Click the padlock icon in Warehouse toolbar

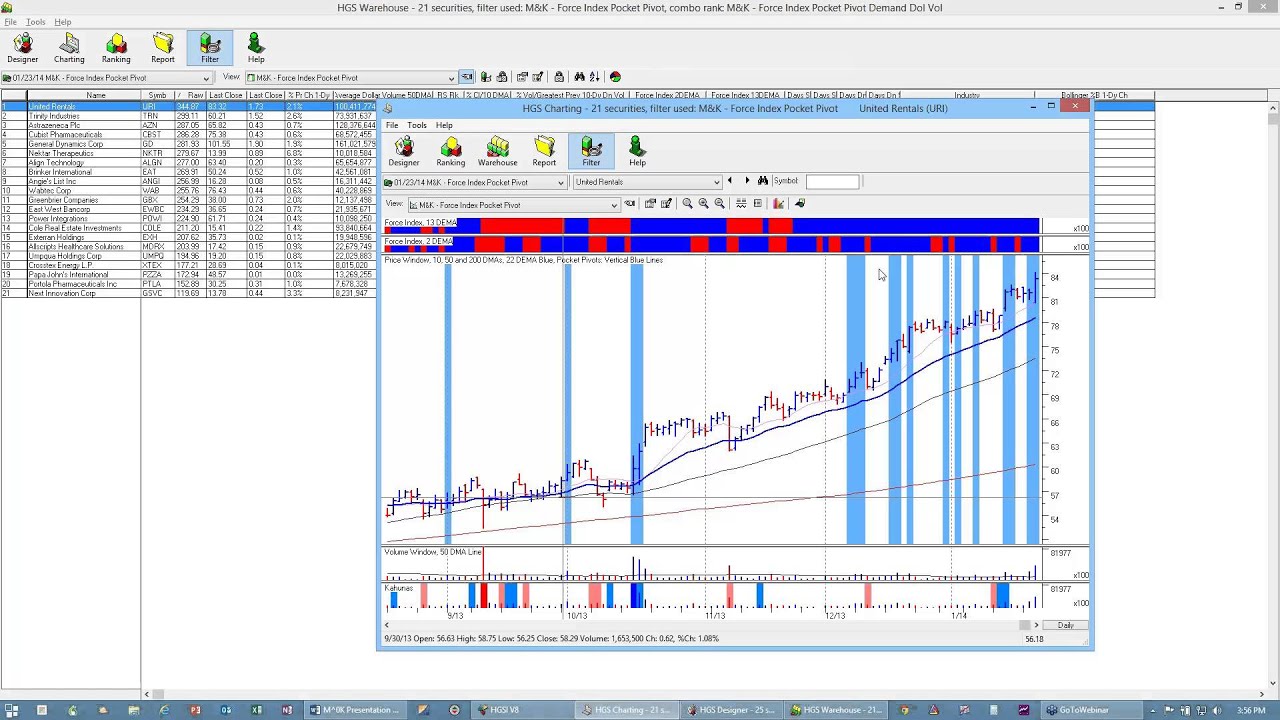559,77
